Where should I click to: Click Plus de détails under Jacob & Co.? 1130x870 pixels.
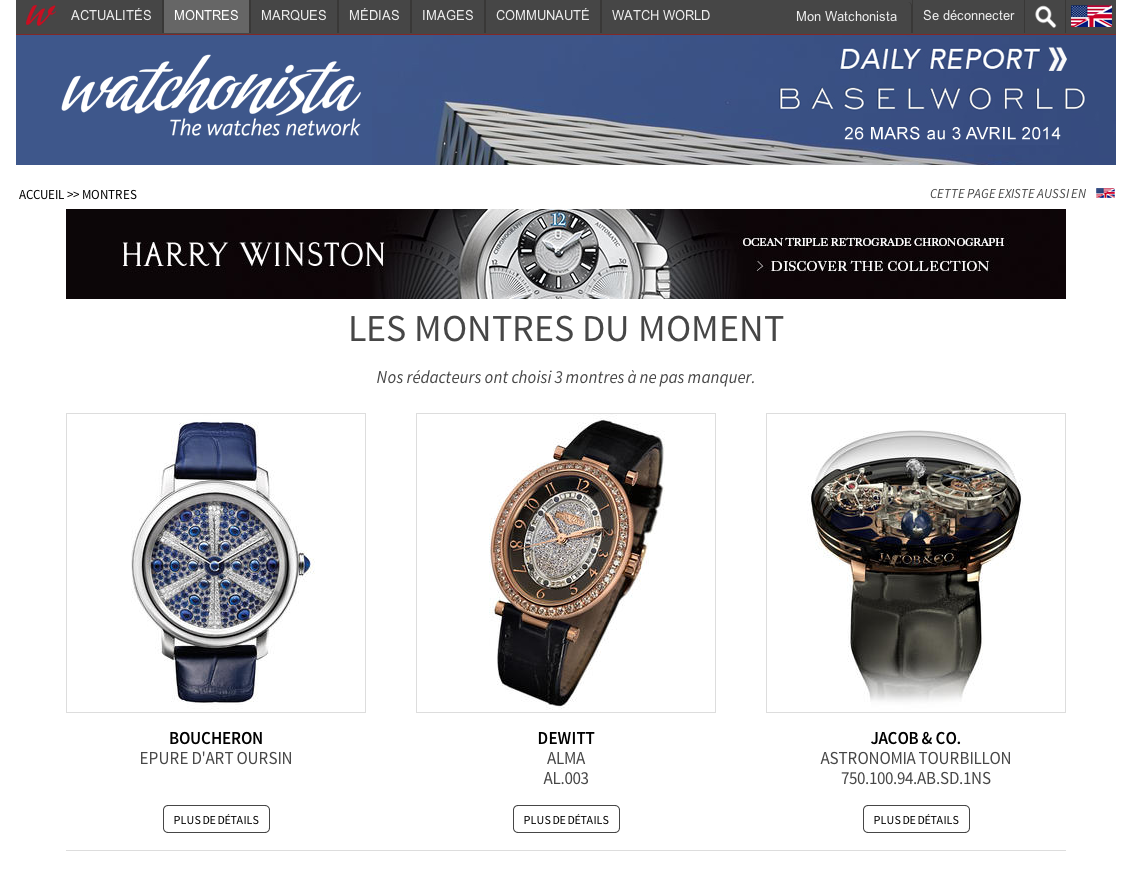[x=916, y=820]
